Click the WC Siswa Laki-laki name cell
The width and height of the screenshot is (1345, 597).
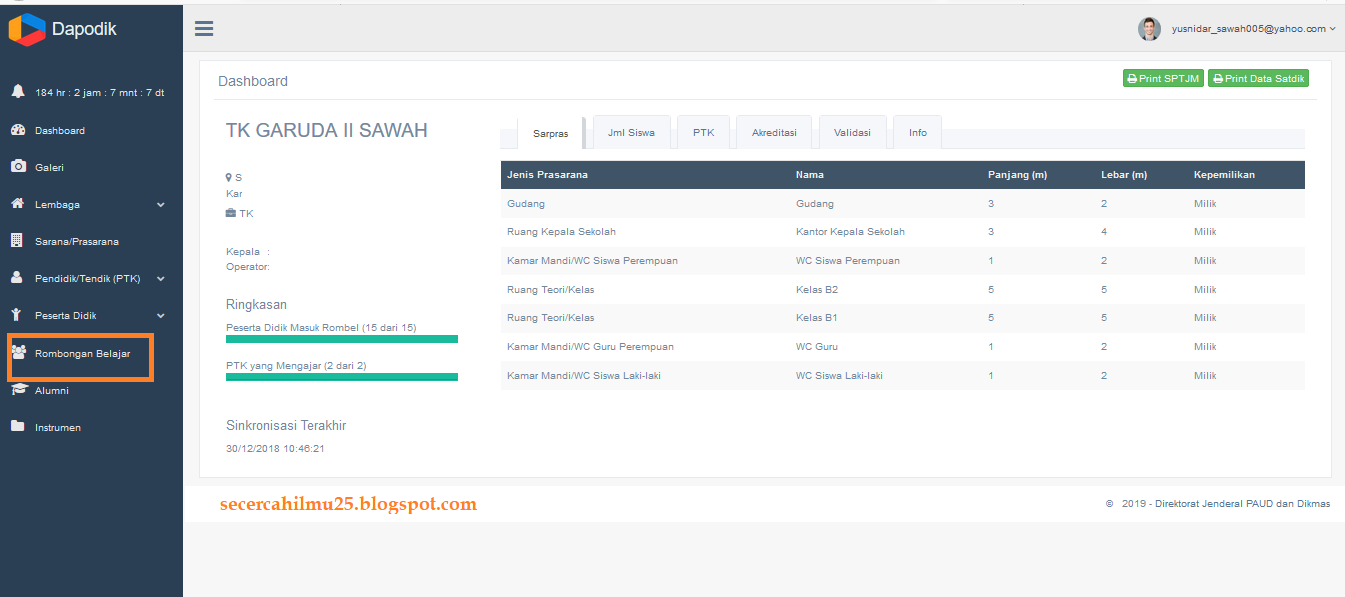[839, 376]
